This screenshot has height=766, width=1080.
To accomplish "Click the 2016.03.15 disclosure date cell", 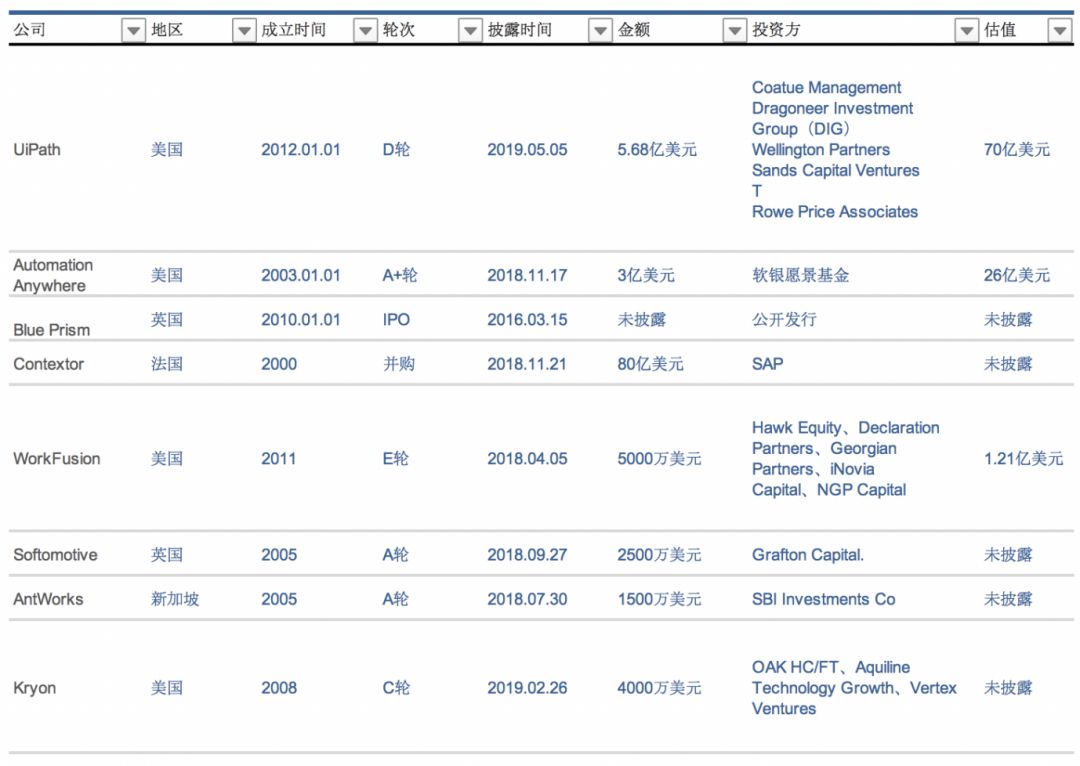I will (528, 320).
